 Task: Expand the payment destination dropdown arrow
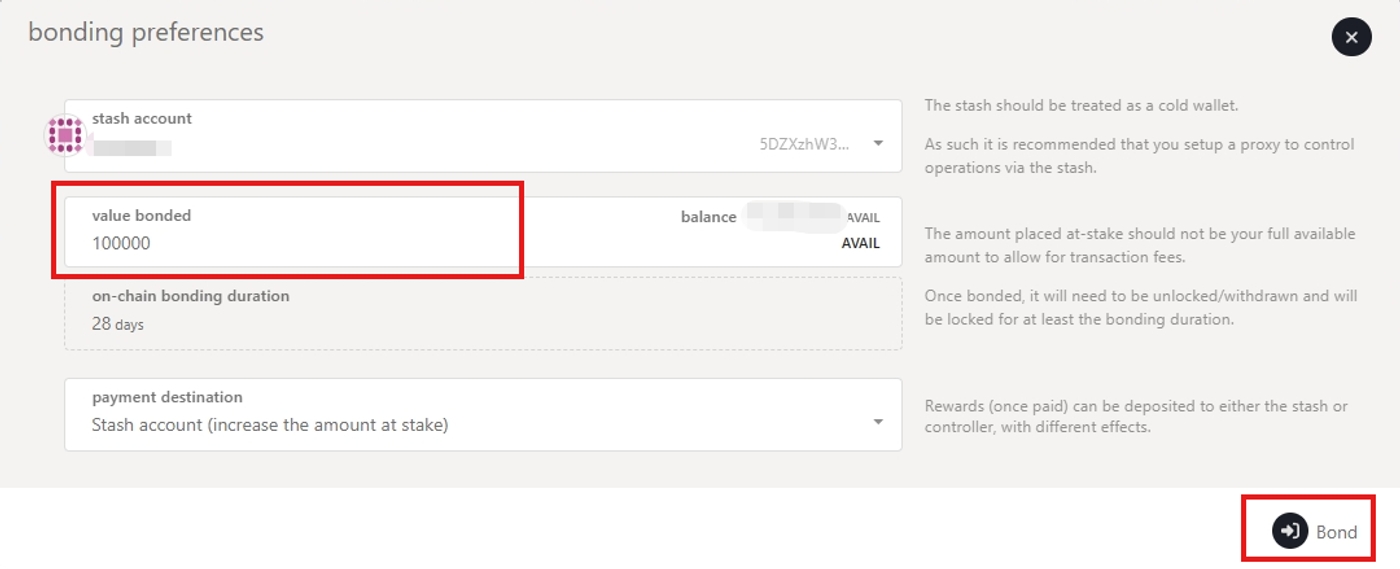click(878, 422)
